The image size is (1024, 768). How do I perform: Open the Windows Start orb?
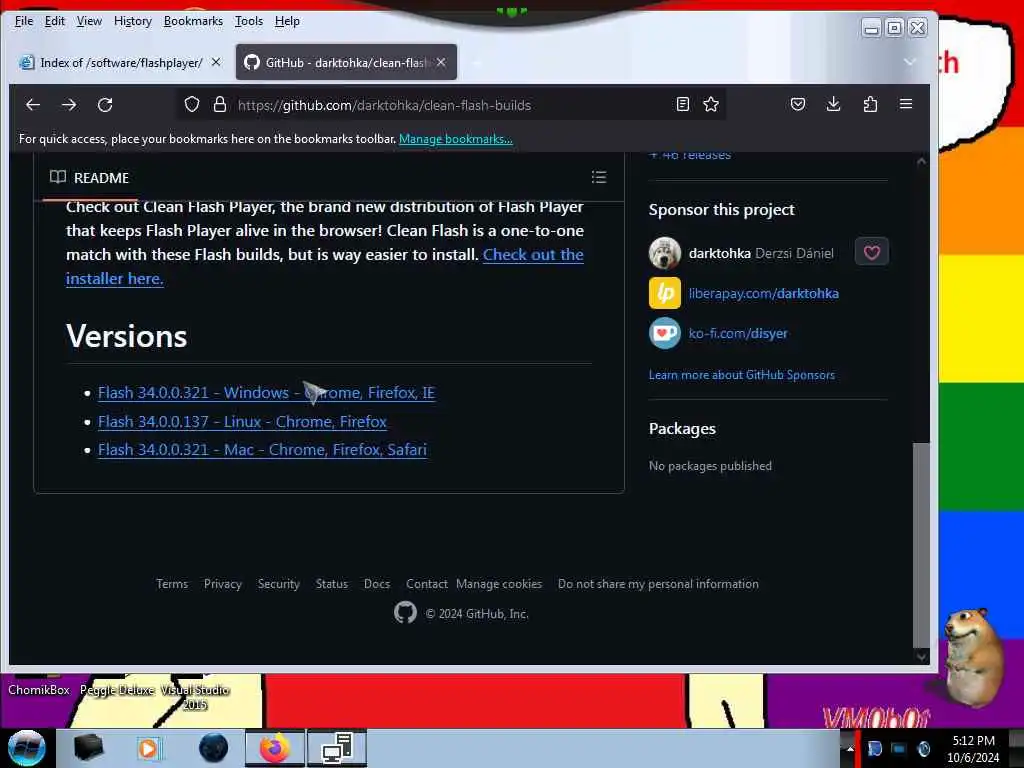click(26, 748)
